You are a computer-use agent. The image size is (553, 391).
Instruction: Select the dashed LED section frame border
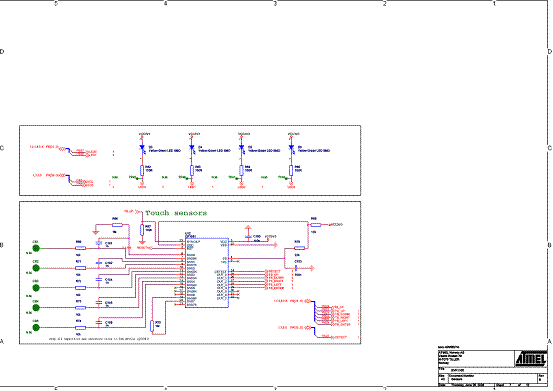coord(190,160)
